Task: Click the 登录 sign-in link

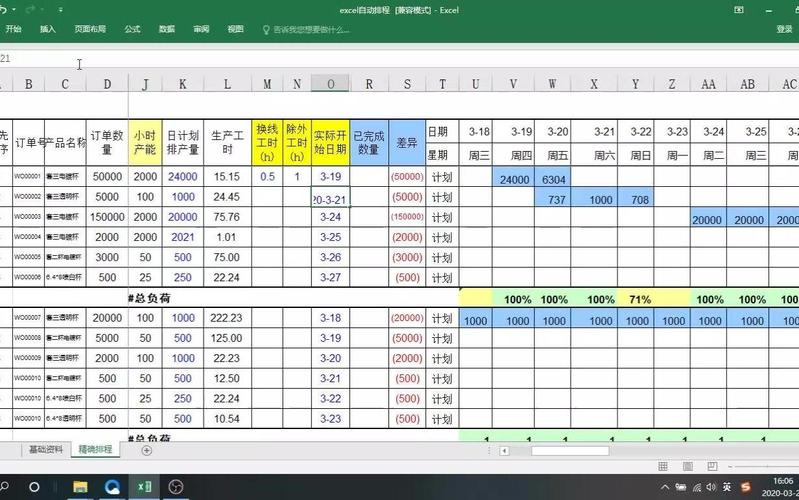Action: (784, 29)
